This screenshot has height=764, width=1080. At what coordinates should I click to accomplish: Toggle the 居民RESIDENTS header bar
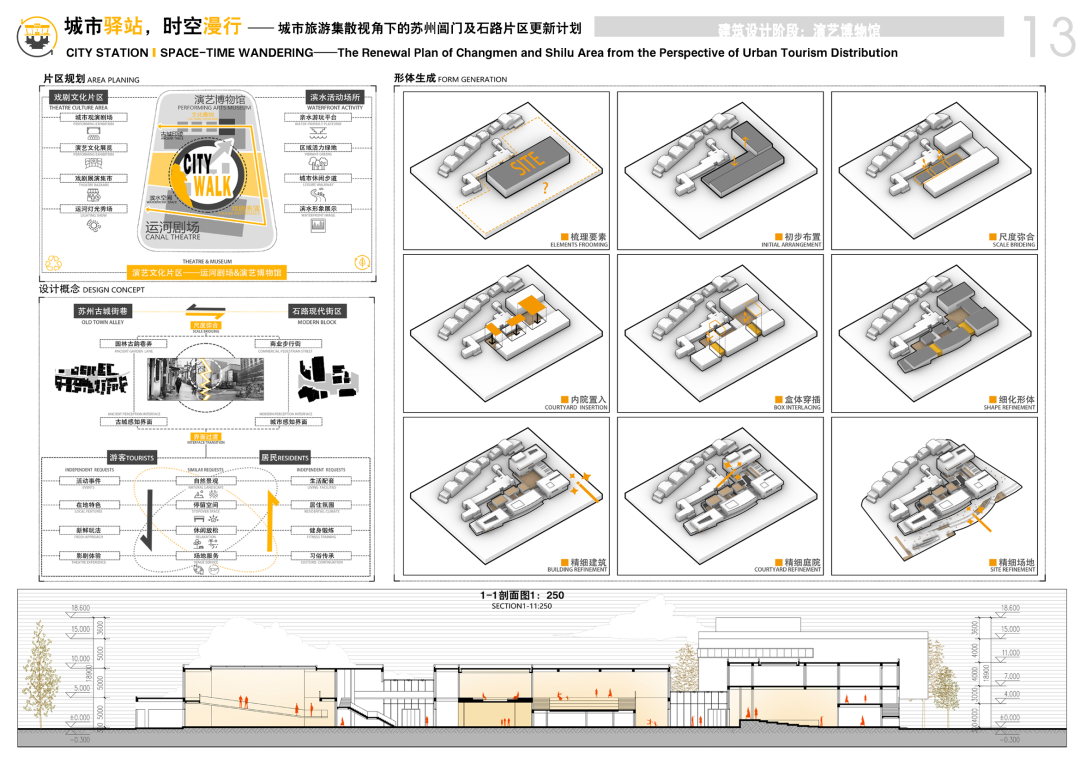[x=283, y=456]
